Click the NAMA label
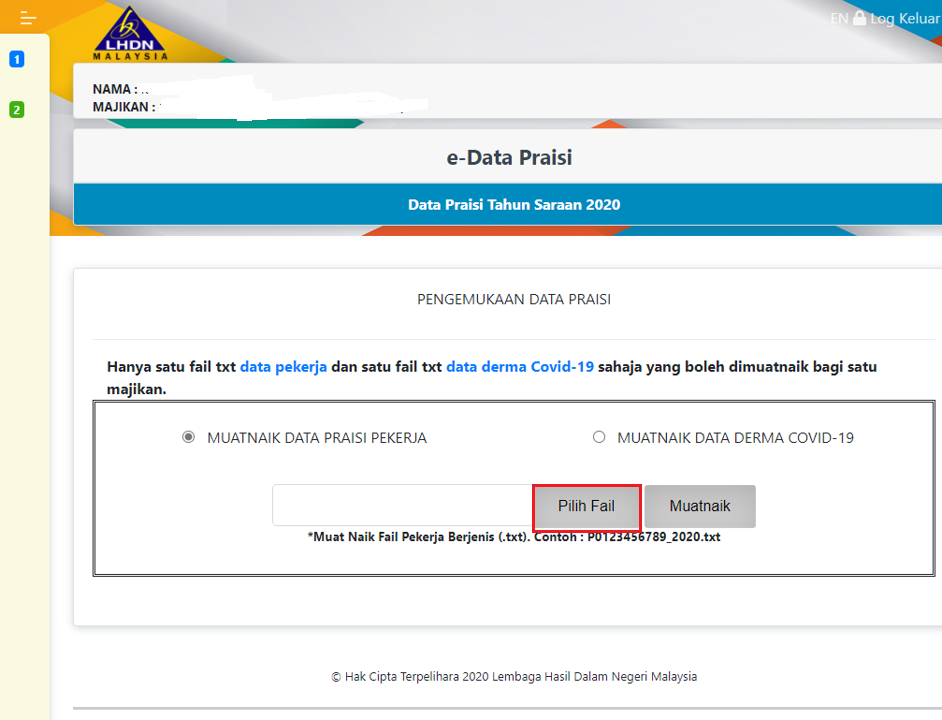 [x=115, y=90]
